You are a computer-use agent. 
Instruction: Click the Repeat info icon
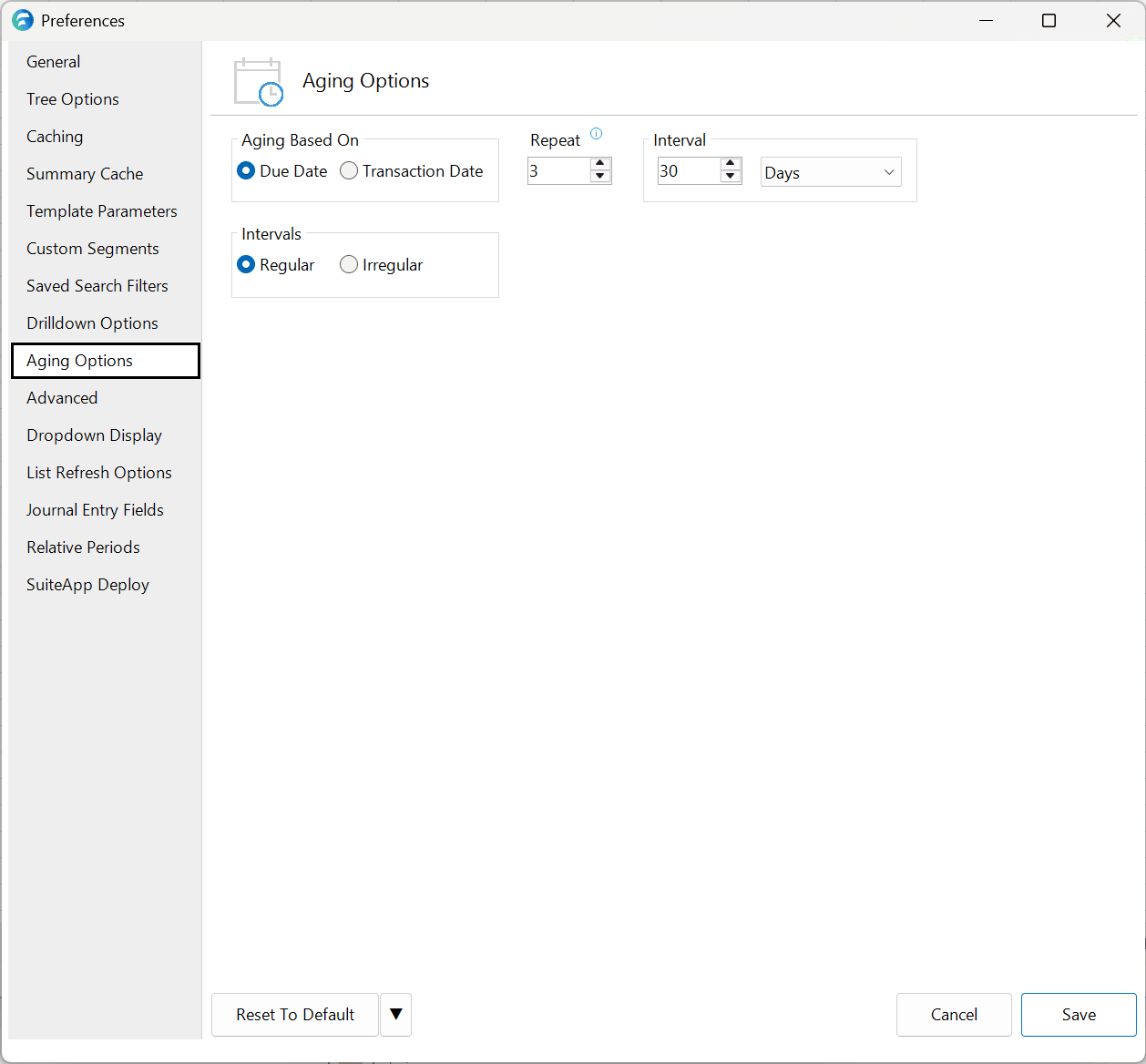coord(597,134)
